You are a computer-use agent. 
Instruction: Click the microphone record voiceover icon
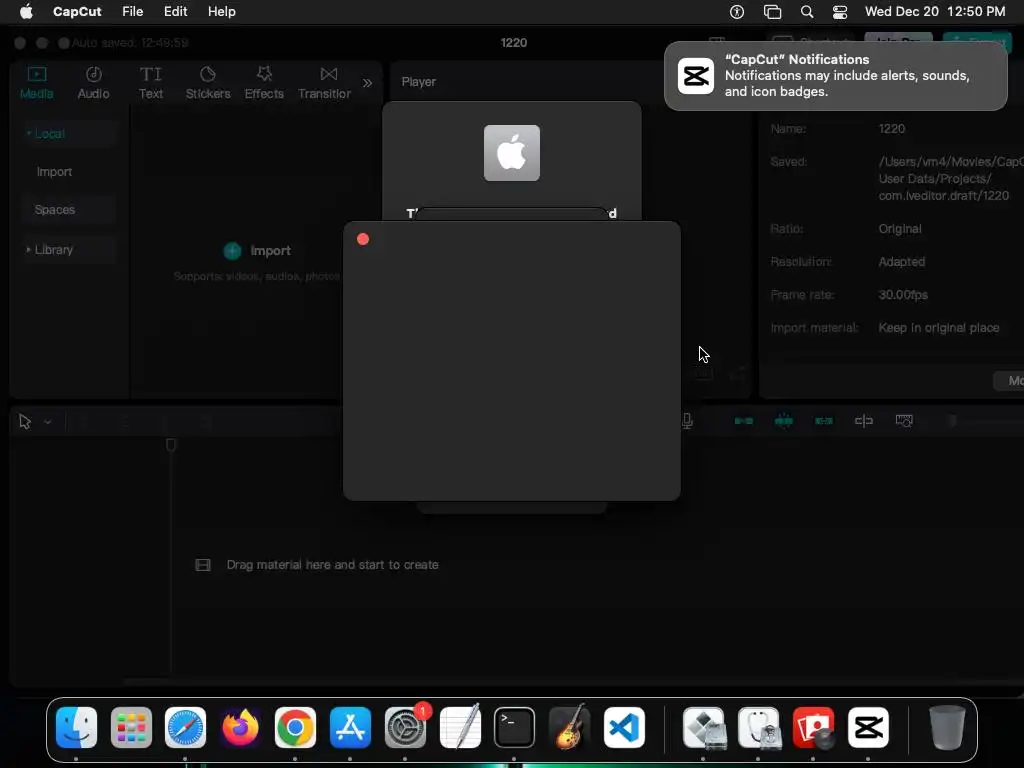click(x=687, y=421)
